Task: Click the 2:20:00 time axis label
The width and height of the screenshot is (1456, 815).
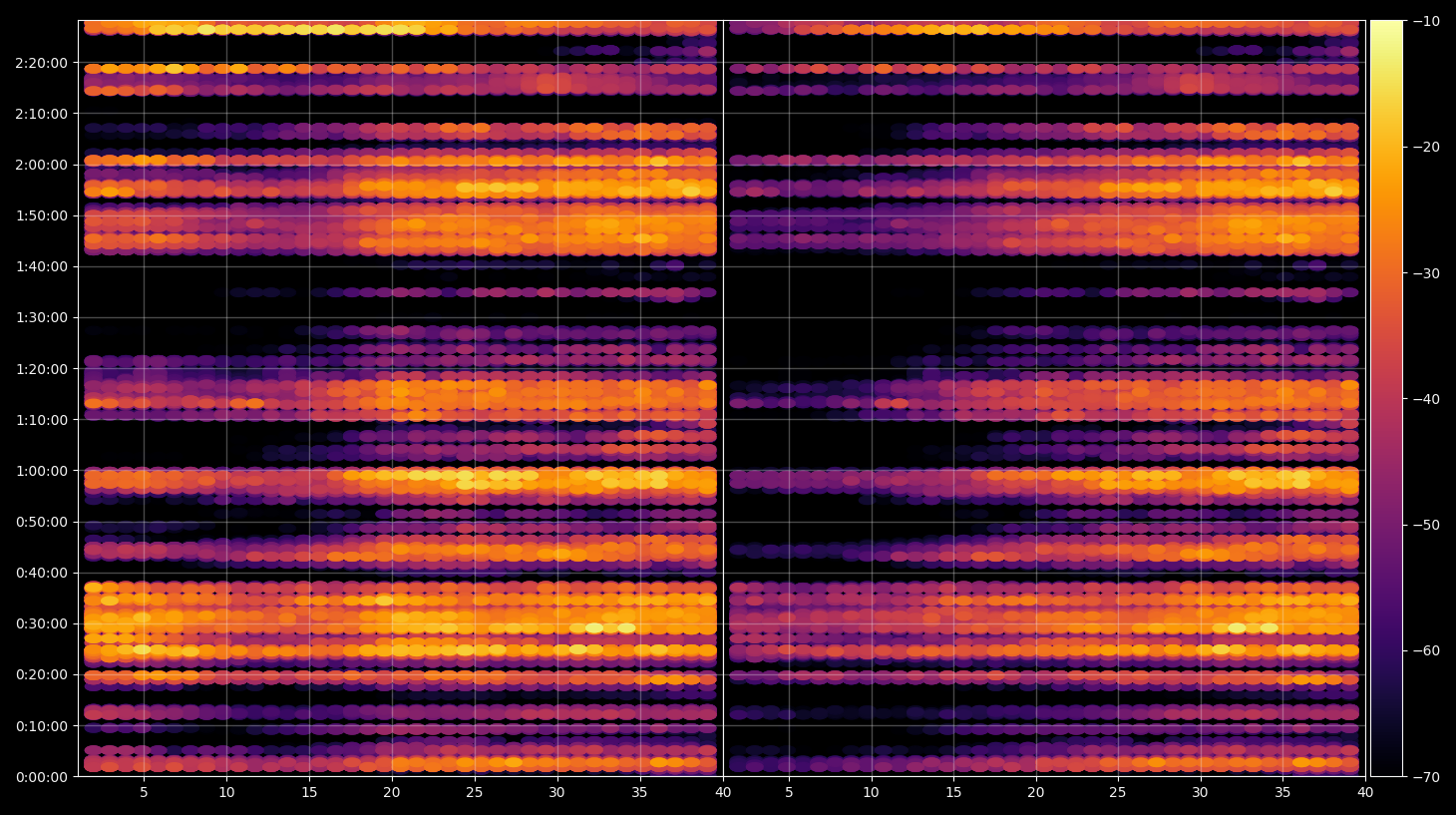Action: (x=42, y=63)
